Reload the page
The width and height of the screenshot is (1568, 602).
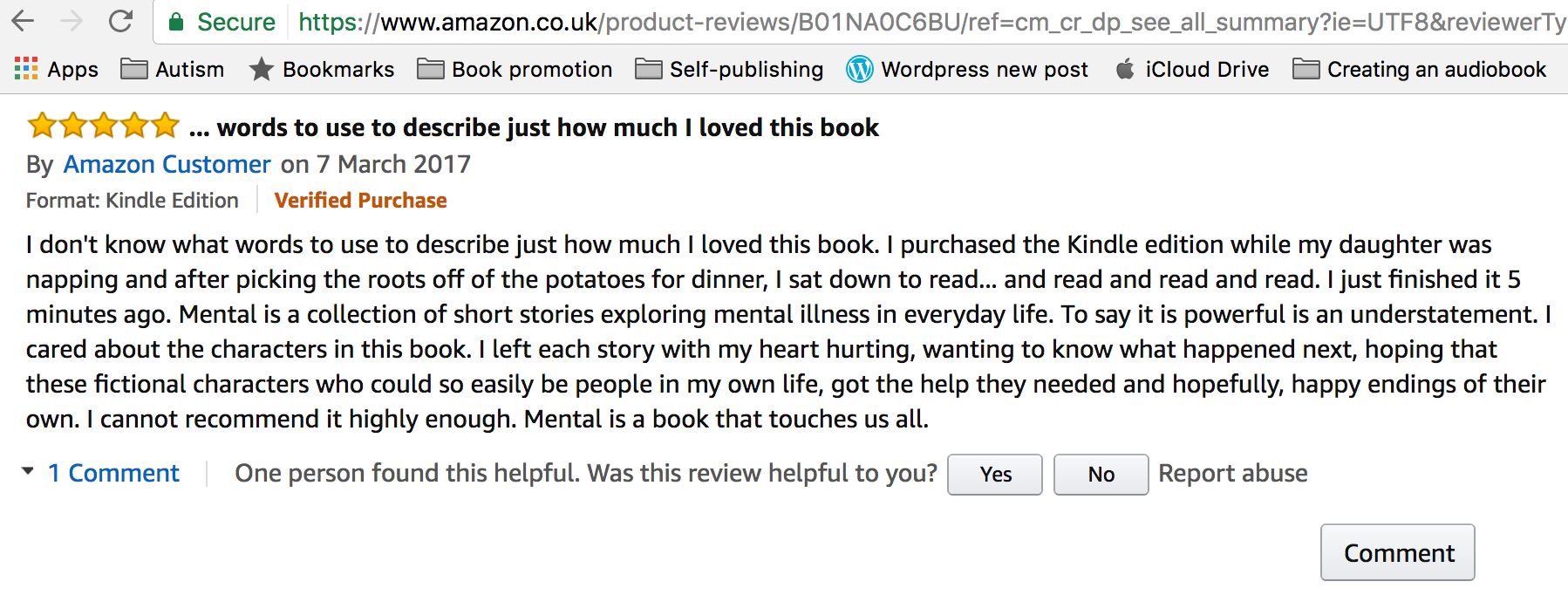[119, 22]
